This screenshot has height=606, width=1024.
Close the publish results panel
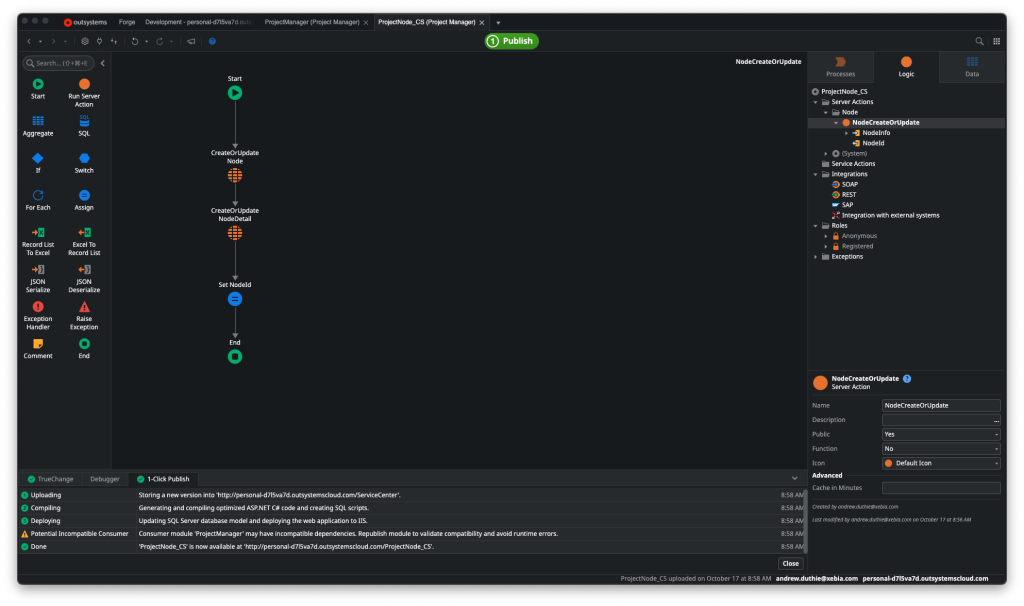(x=790, y=564)
